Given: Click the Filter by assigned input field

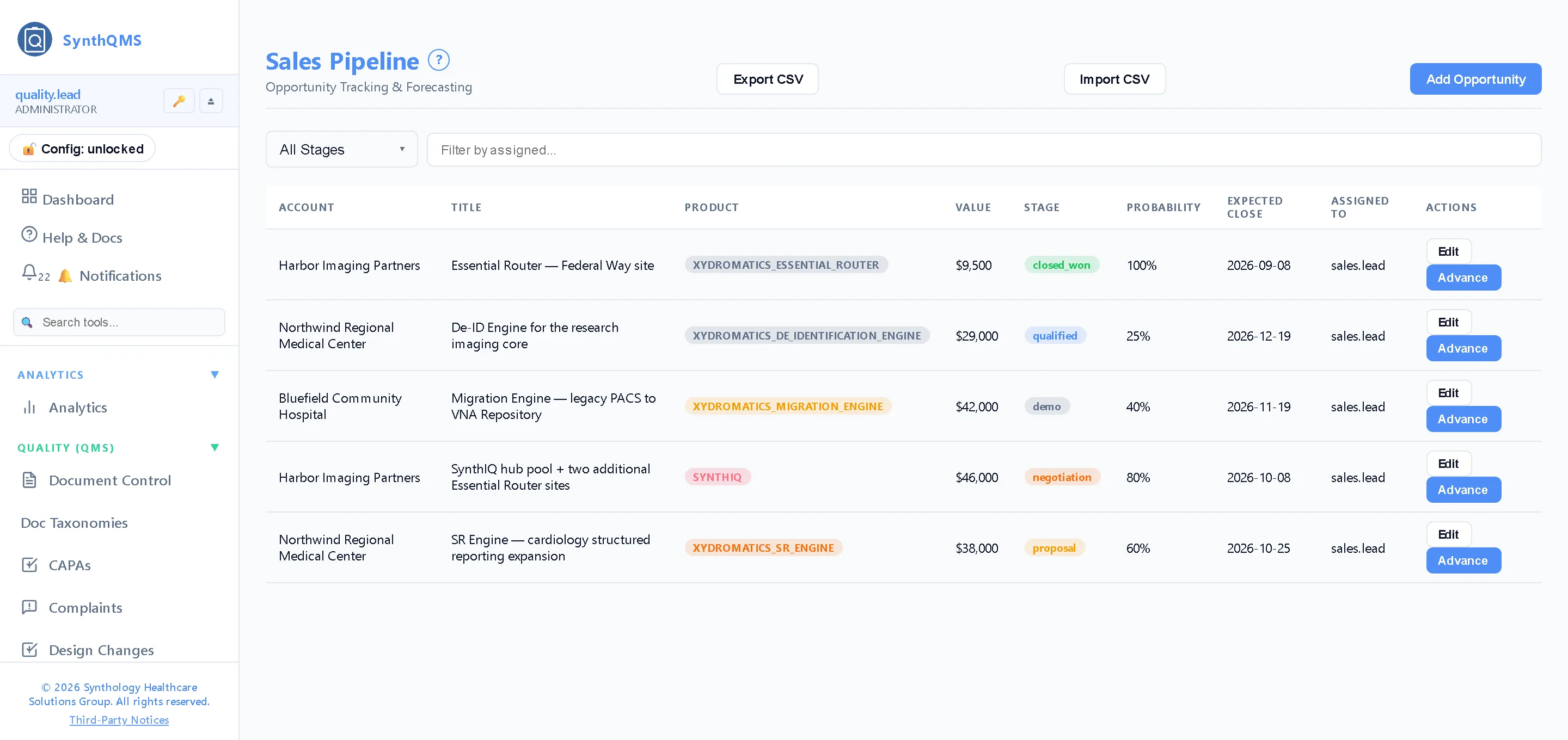Looking at the screenshot, I should 984,150.
